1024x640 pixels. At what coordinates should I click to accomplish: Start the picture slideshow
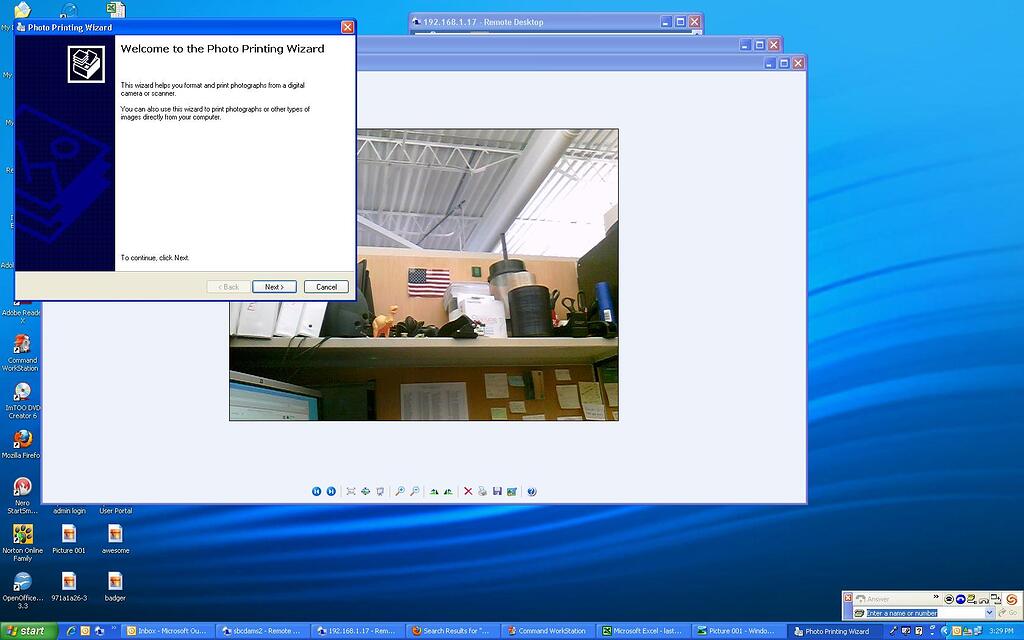tap(381, 491)
